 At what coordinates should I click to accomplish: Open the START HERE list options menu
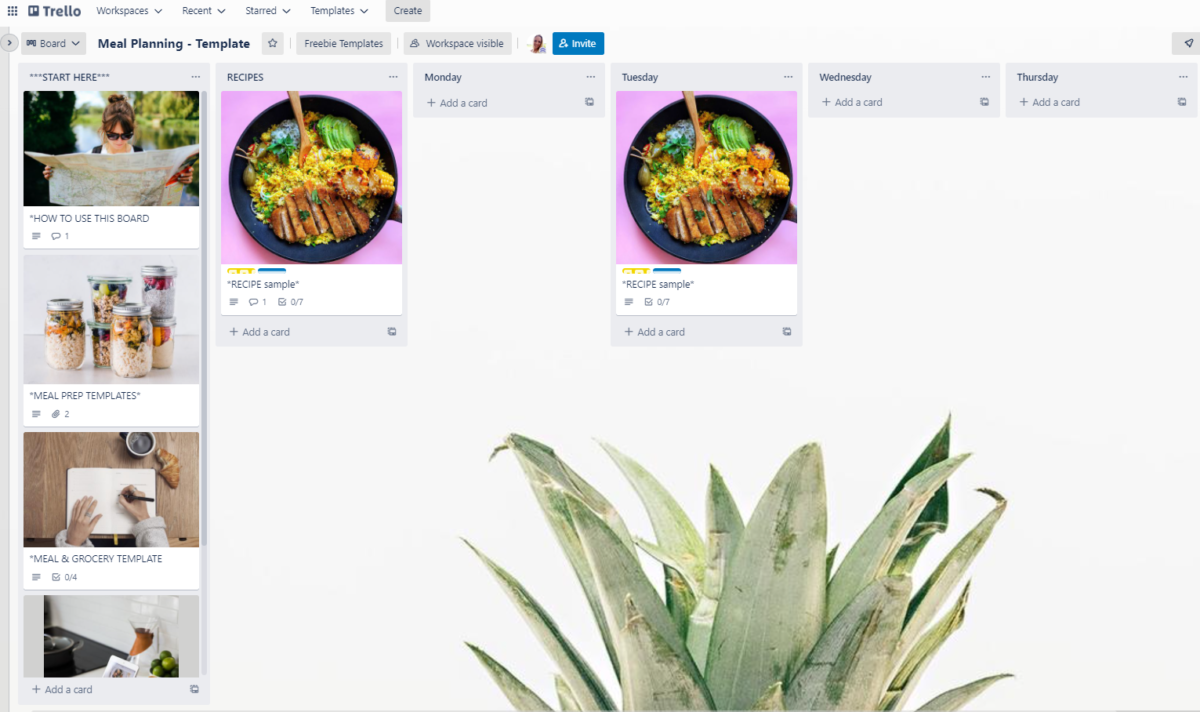(195, 77)
